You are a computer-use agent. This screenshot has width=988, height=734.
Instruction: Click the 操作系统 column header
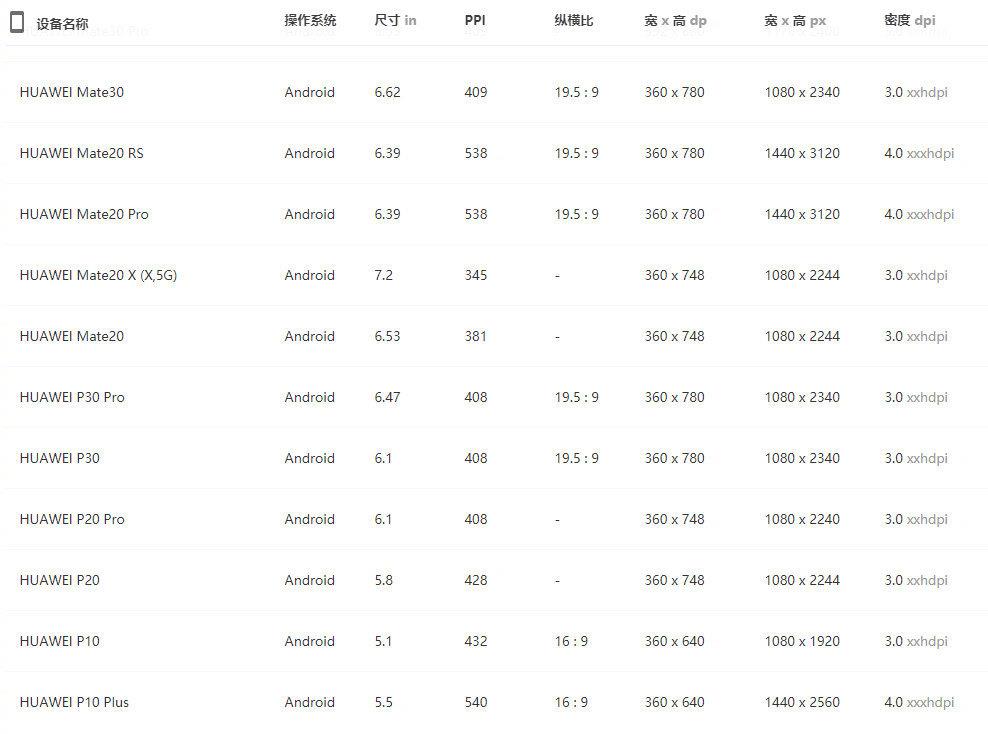[310, 20]
